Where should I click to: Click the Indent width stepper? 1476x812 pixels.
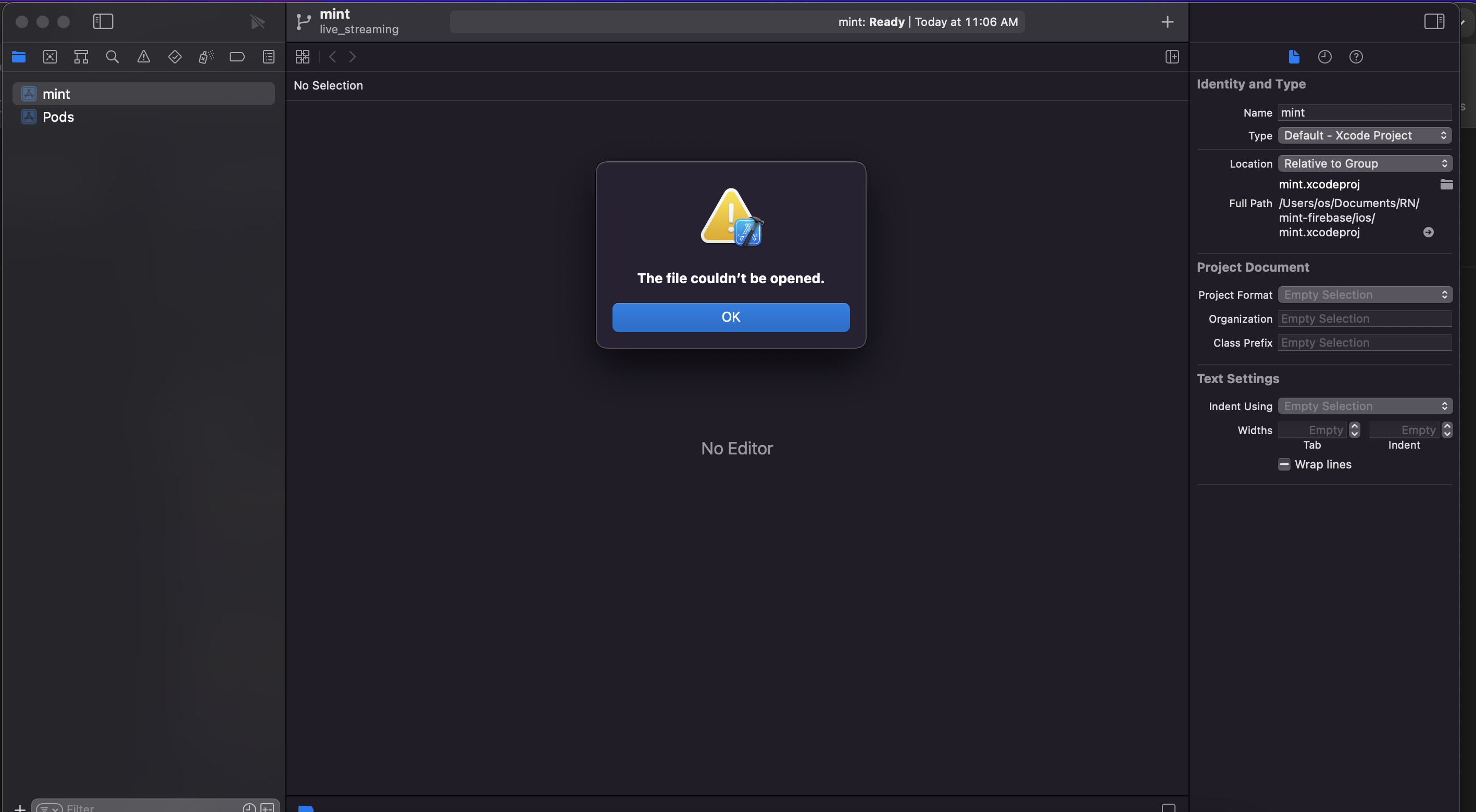pos(1447,429)
